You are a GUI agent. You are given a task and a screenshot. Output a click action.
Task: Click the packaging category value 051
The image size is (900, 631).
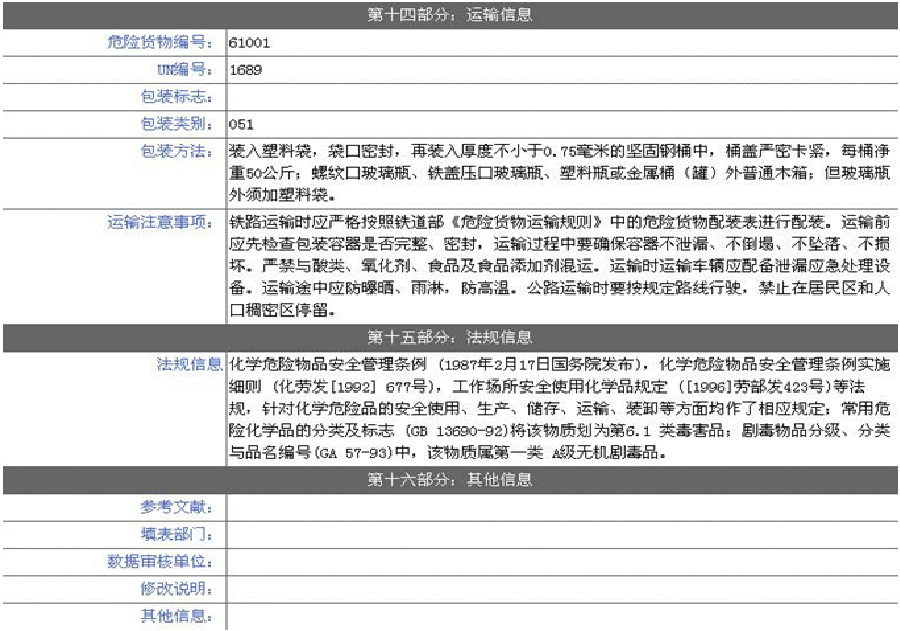[x=241, y=125]
